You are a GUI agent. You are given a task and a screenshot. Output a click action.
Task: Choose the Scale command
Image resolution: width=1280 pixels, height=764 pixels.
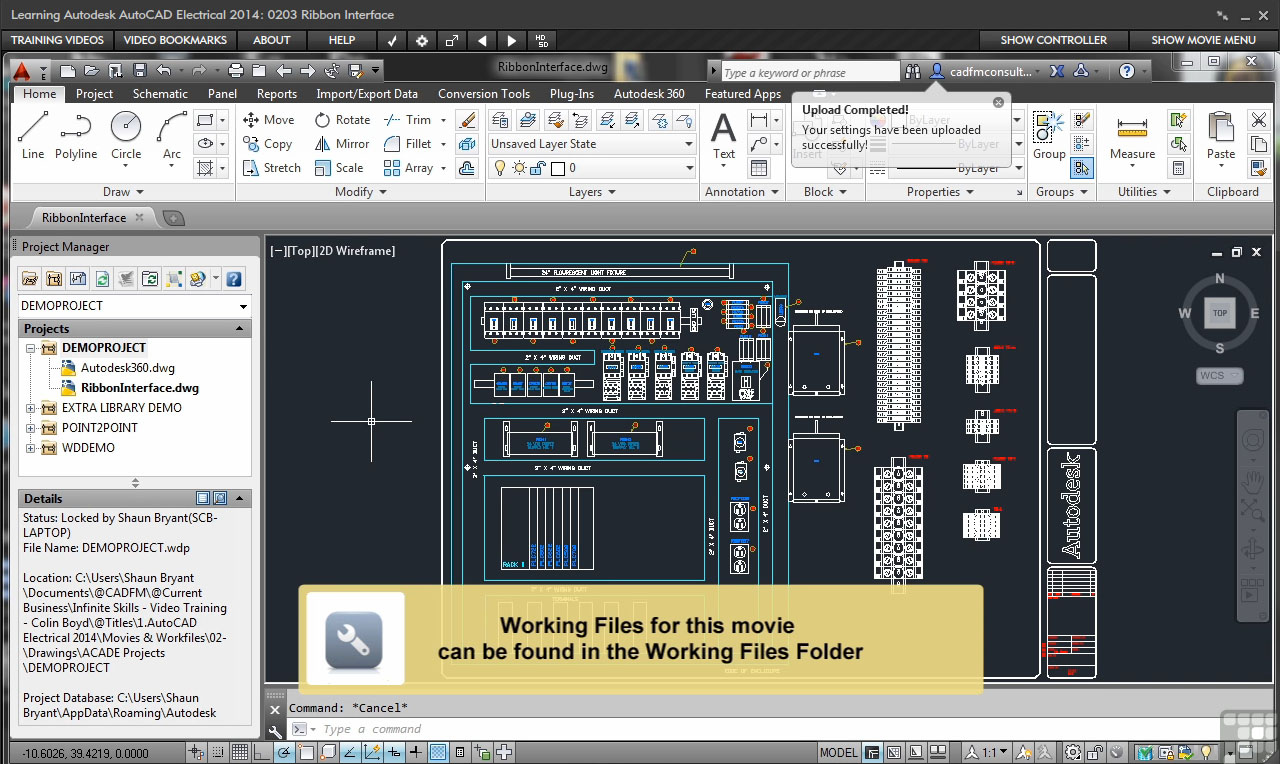[x=339, y=168]
